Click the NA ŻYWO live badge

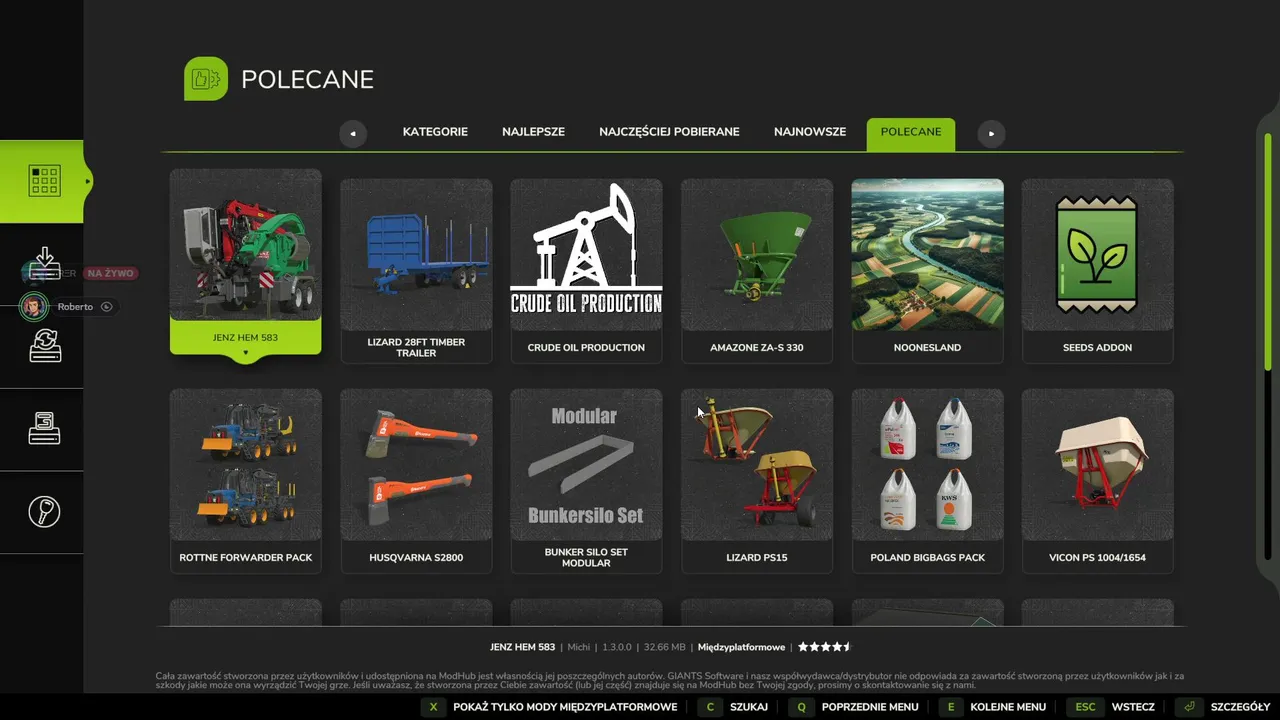(x=110, y=273)
